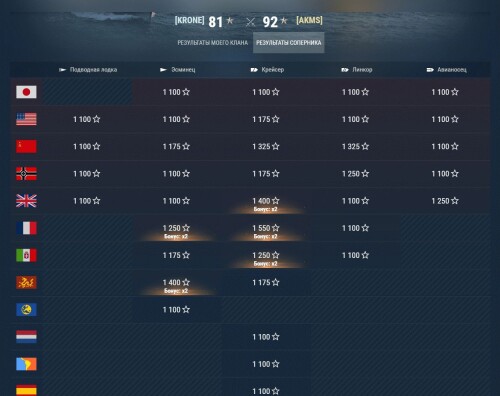Click French cruiser 1 550 bonus cell
The width and height of the screenshot is (500, 396).
266,228
